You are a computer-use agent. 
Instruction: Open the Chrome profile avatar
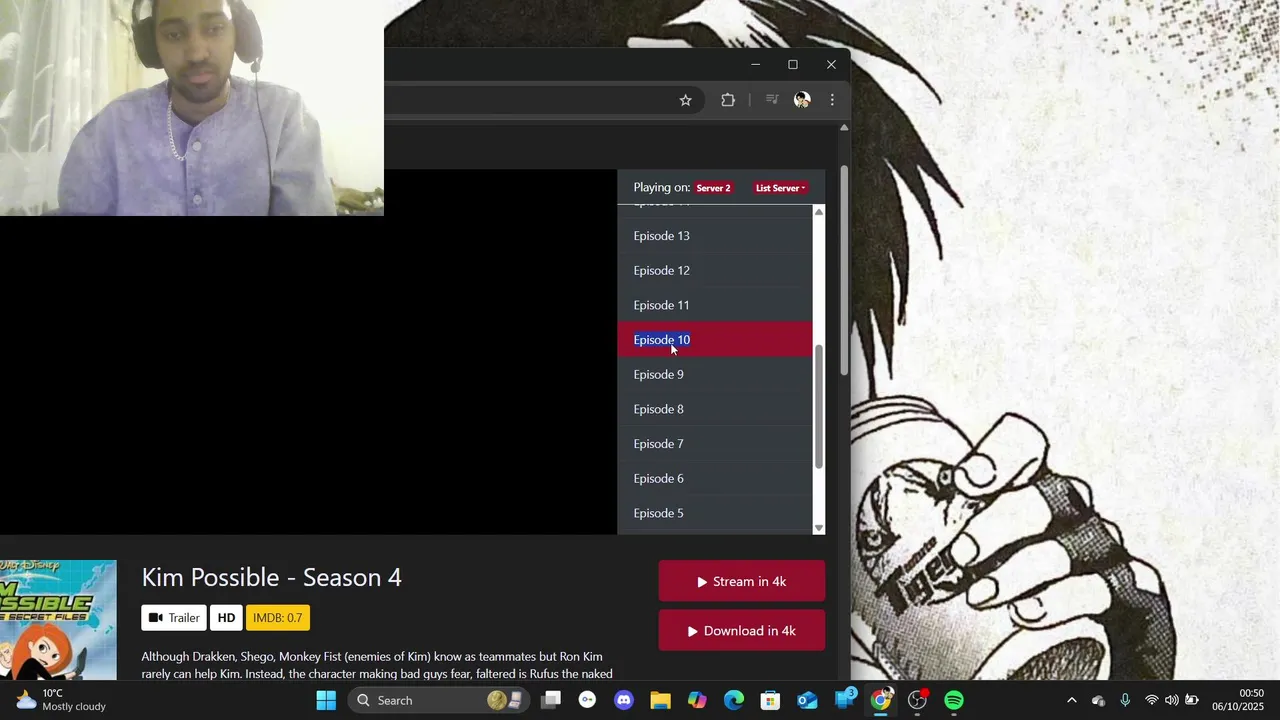tap(802, 100)
